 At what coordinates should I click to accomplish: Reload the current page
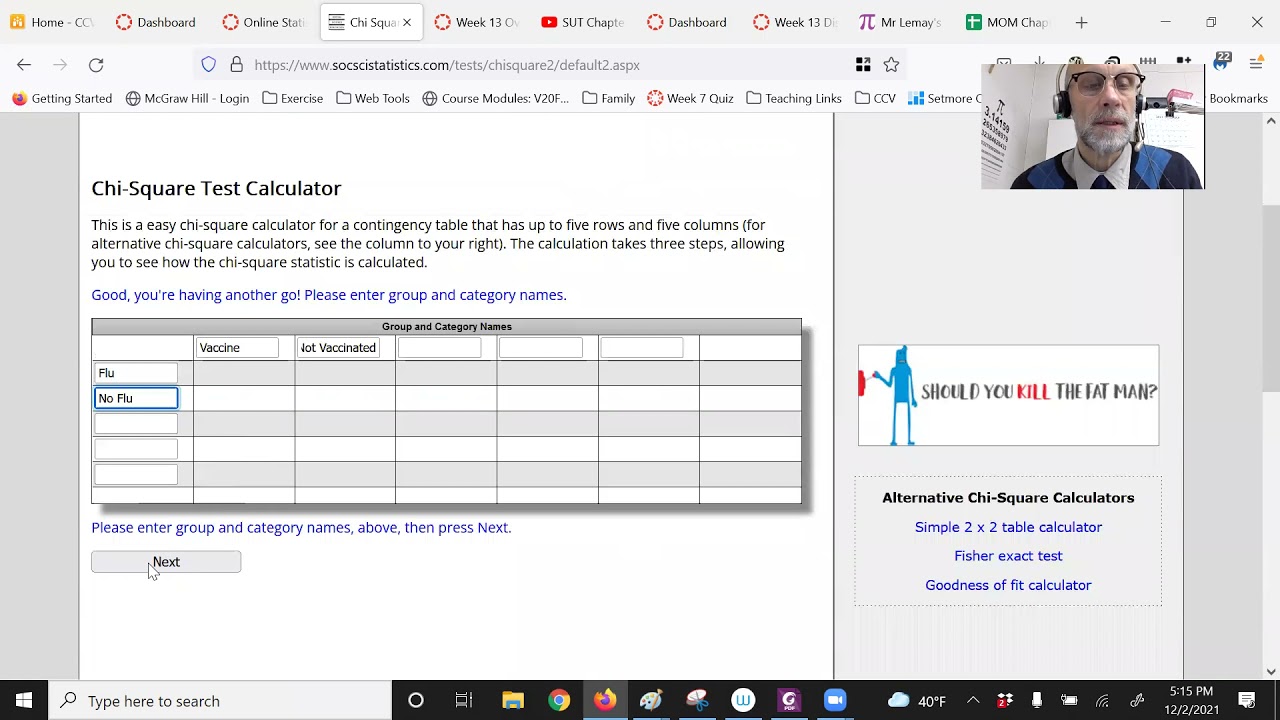click(x=96, y=65)
